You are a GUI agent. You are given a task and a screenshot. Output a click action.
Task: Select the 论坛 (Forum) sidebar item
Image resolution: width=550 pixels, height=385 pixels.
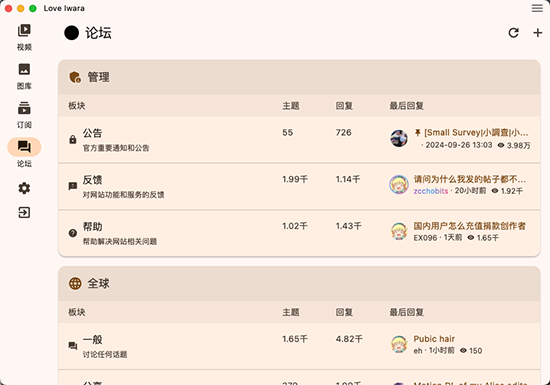point(24,153)
